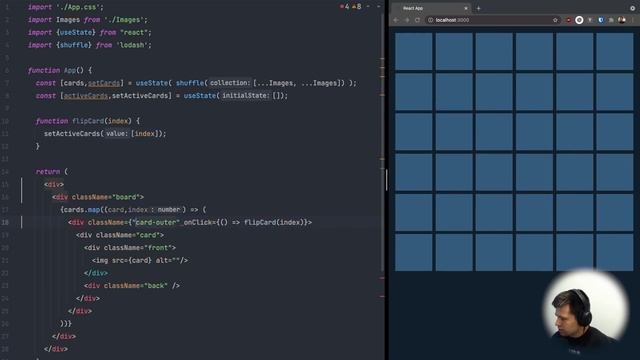Click the './Images' import path
Viewport: 640px width, 360px height.
[x=124, y=20]
